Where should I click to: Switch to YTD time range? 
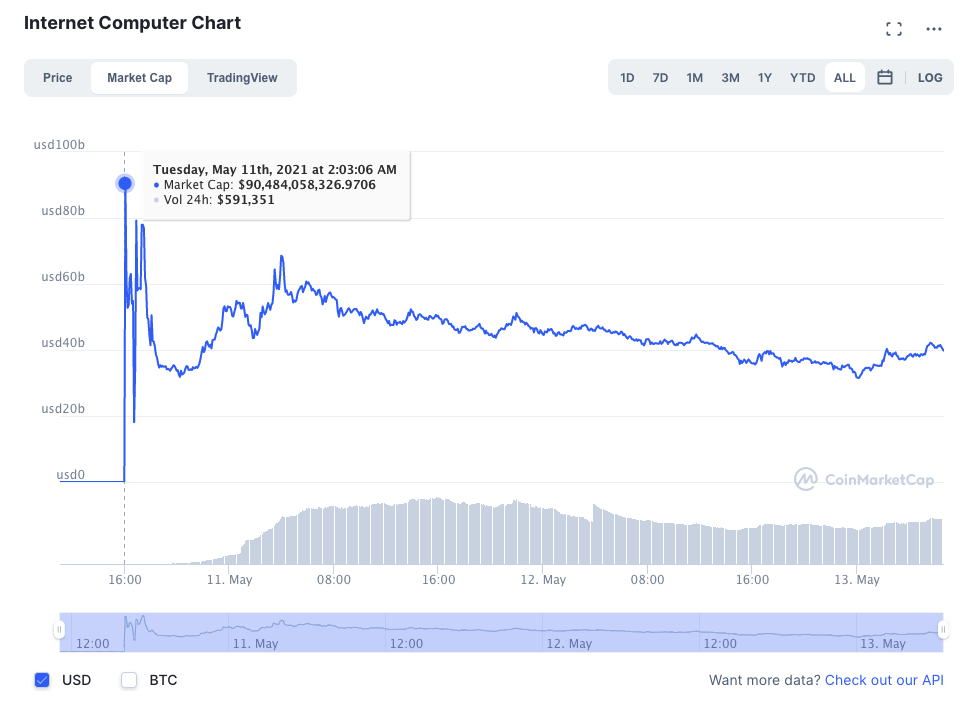click(x=802, y=77)
